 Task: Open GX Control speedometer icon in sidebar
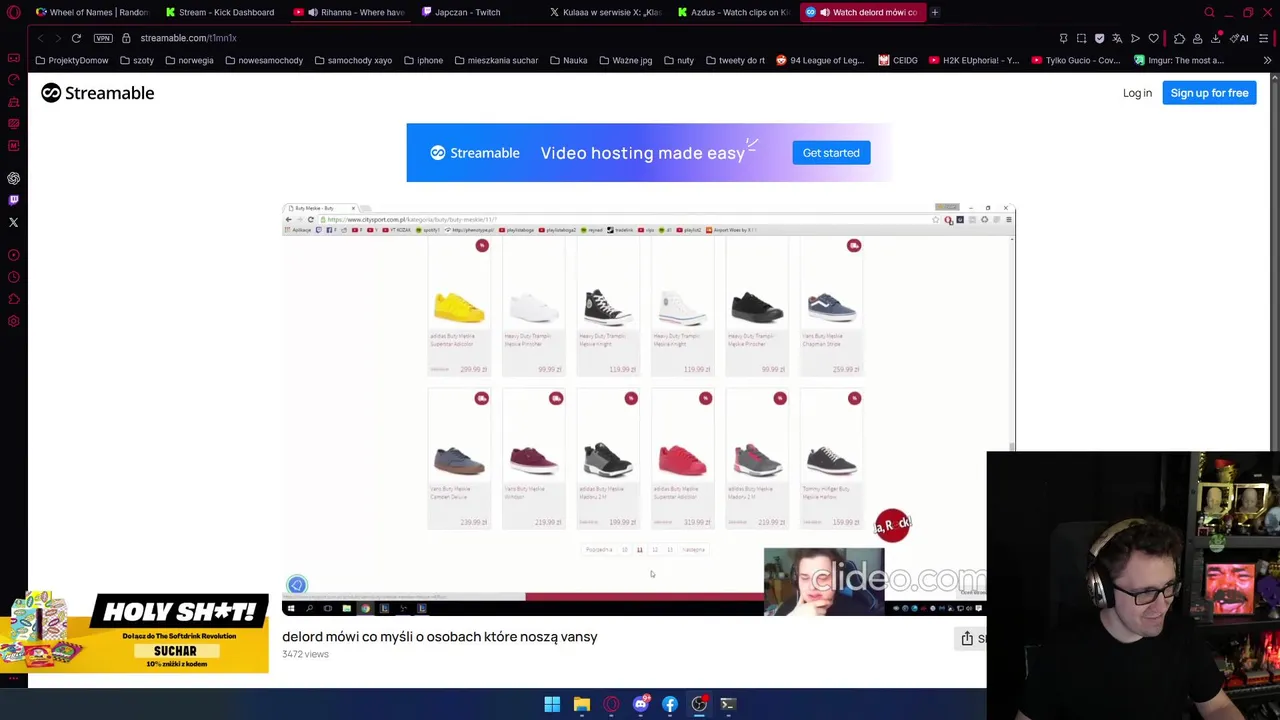pyautogui.click(x=14, y=79)
